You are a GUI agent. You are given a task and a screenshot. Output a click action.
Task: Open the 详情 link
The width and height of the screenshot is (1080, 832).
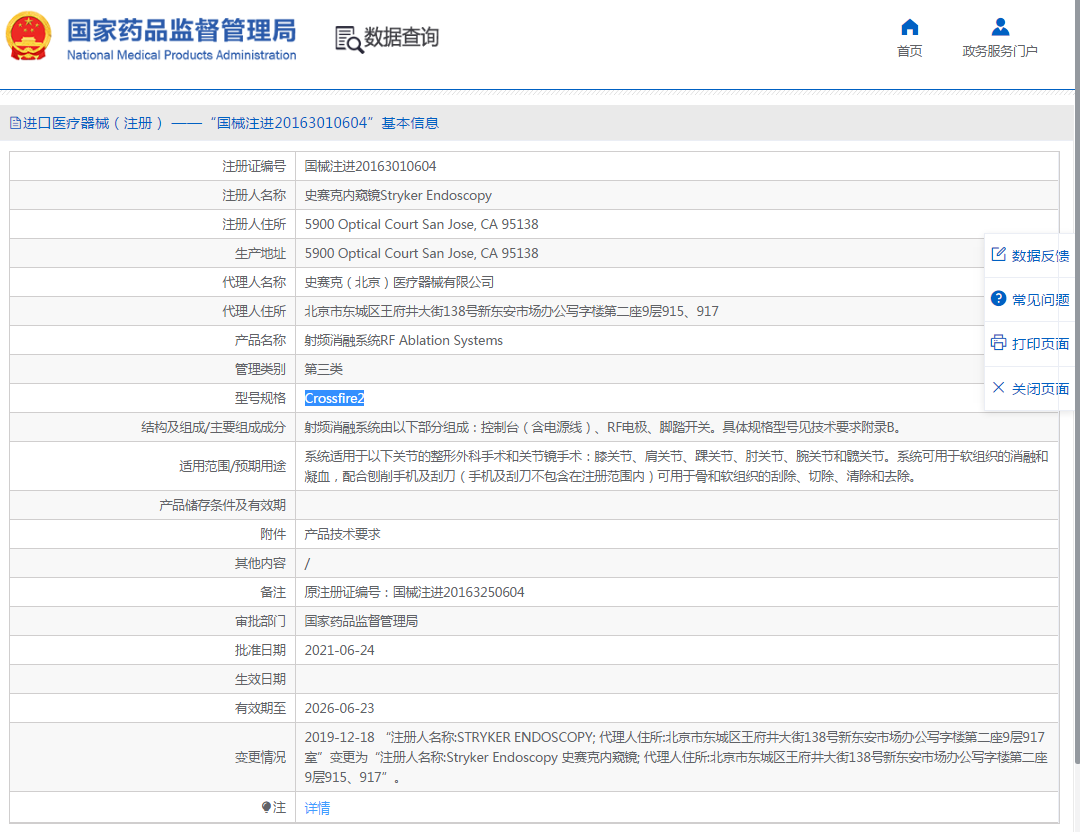pos(317,807)
